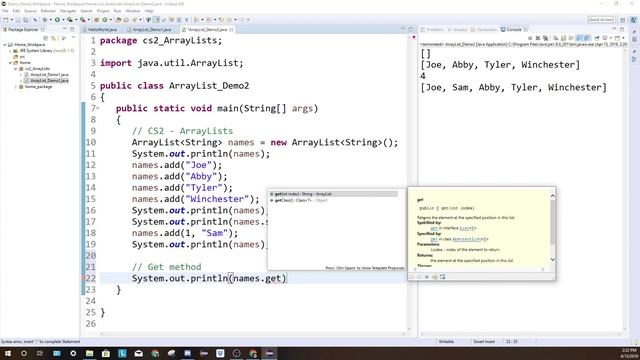The image size is (640, 360).
Task: Open the Project menu
Action: pos(103,11)
